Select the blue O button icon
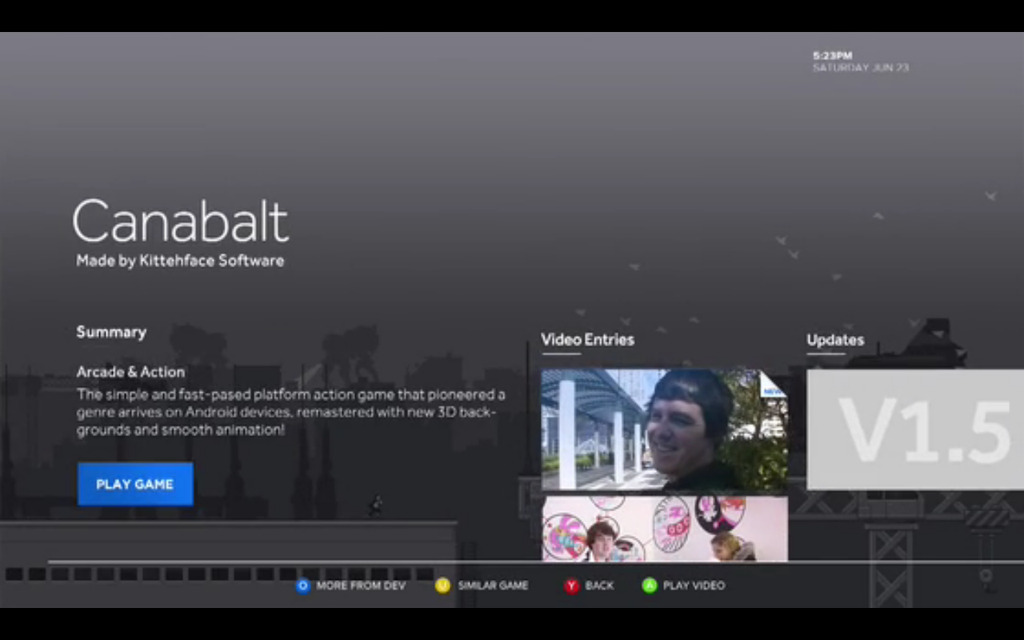The width and height of the screenshot is (1024, 640). [302, 586]
